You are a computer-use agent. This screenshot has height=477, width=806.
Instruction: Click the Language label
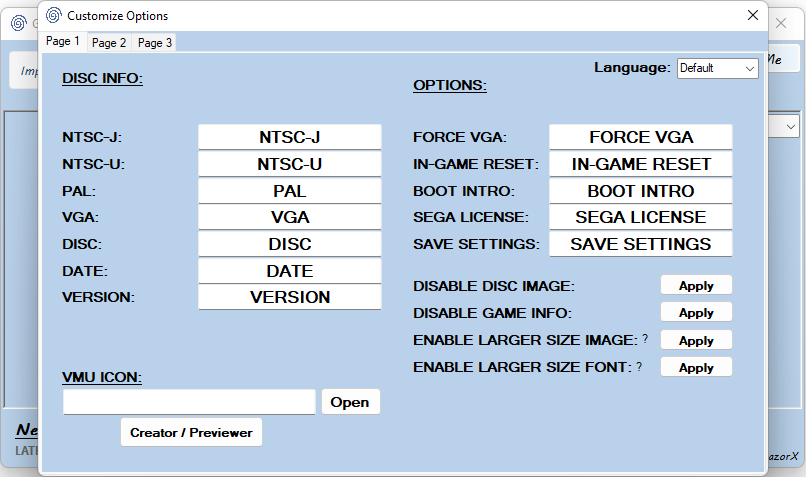tap(632, 67)
